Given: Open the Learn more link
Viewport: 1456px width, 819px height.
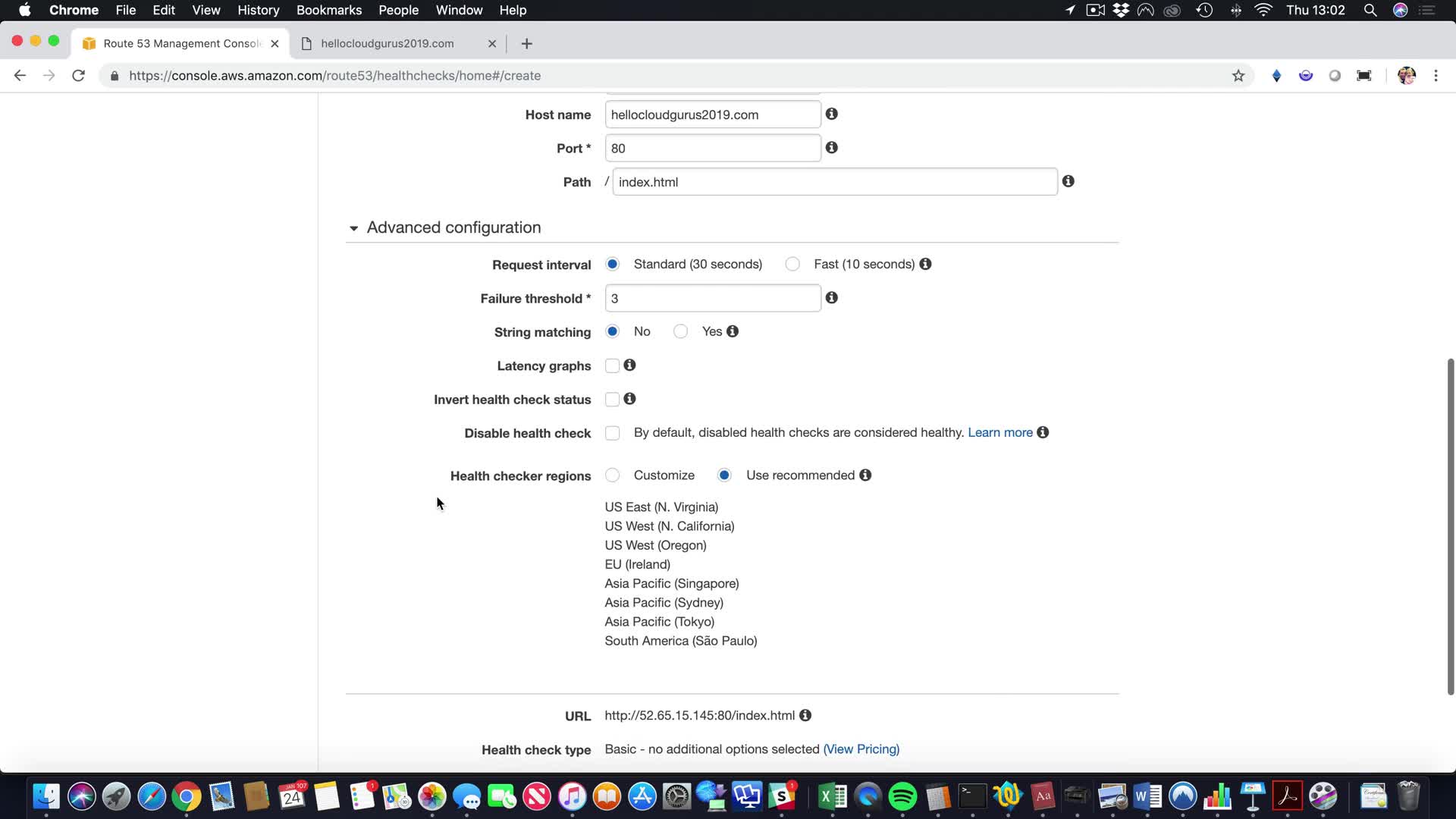Looking at the screenshot, I should pos(999,432).
